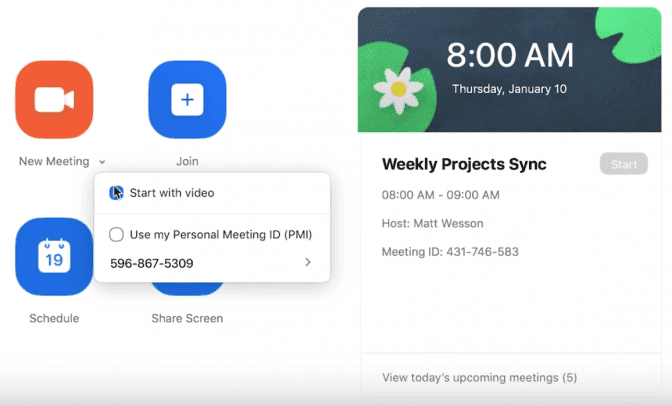Click the Thursday, January 10 date text
The image size is (672, 406).
(x=509, y=89)
